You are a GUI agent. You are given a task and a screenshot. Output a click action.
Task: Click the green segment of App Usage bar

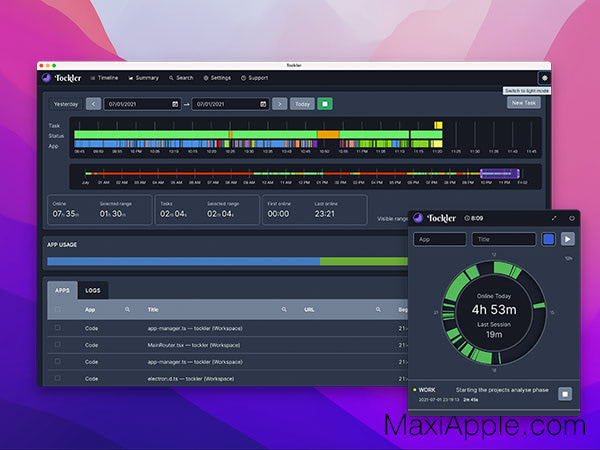[364, 261]
